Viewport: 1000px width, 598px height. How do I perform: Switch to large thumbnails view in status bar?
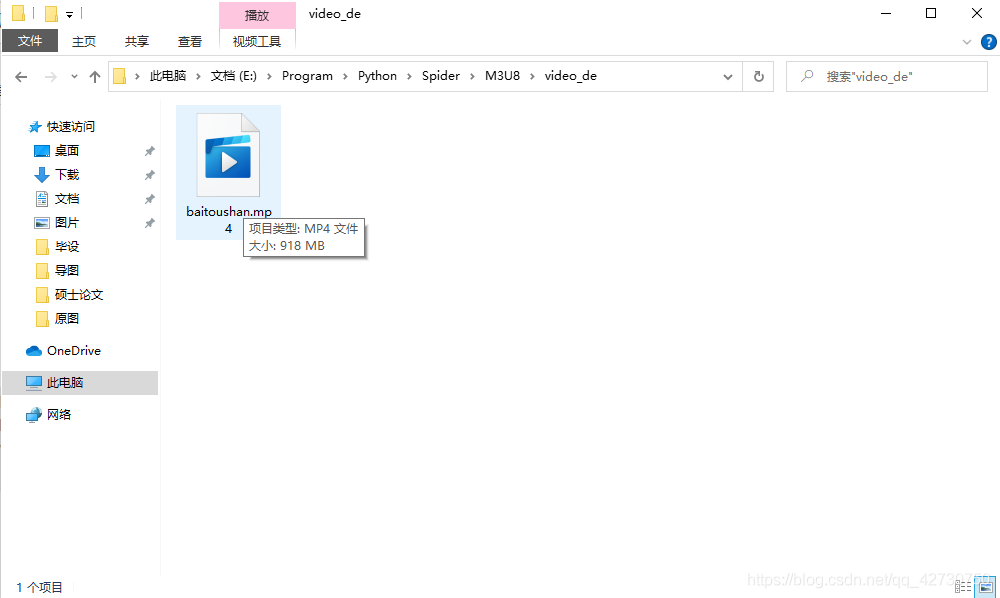(983, 587)
